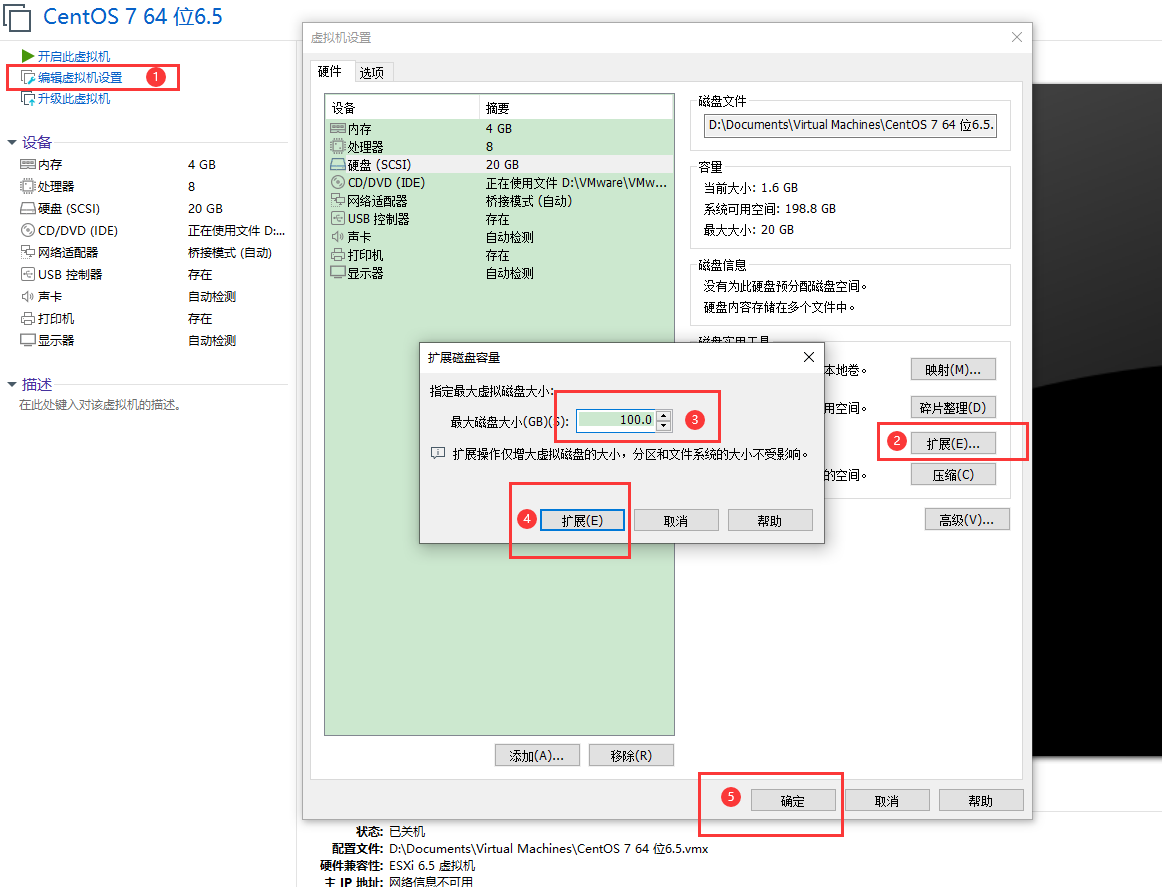Screen dimensions: 1162x887
Task: Click '20 GB' value in left device panel
Action: coord(205,209)
